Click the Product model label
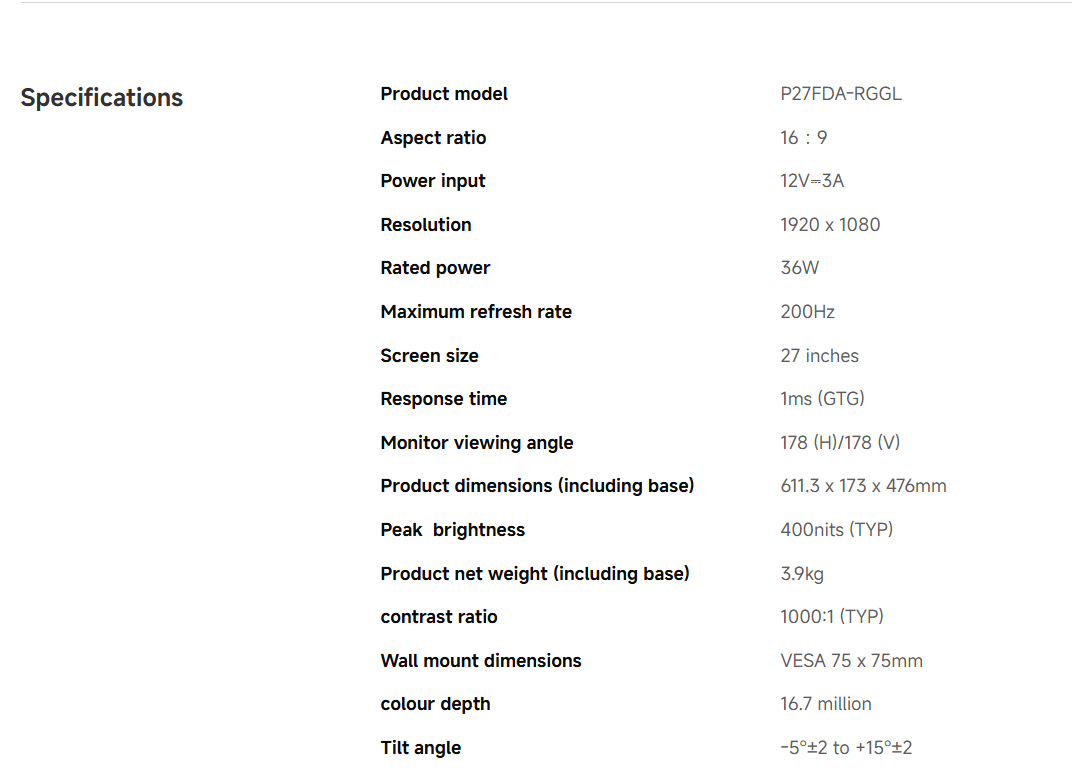The width and height of the screenshot is (1072, 783). 444,94
